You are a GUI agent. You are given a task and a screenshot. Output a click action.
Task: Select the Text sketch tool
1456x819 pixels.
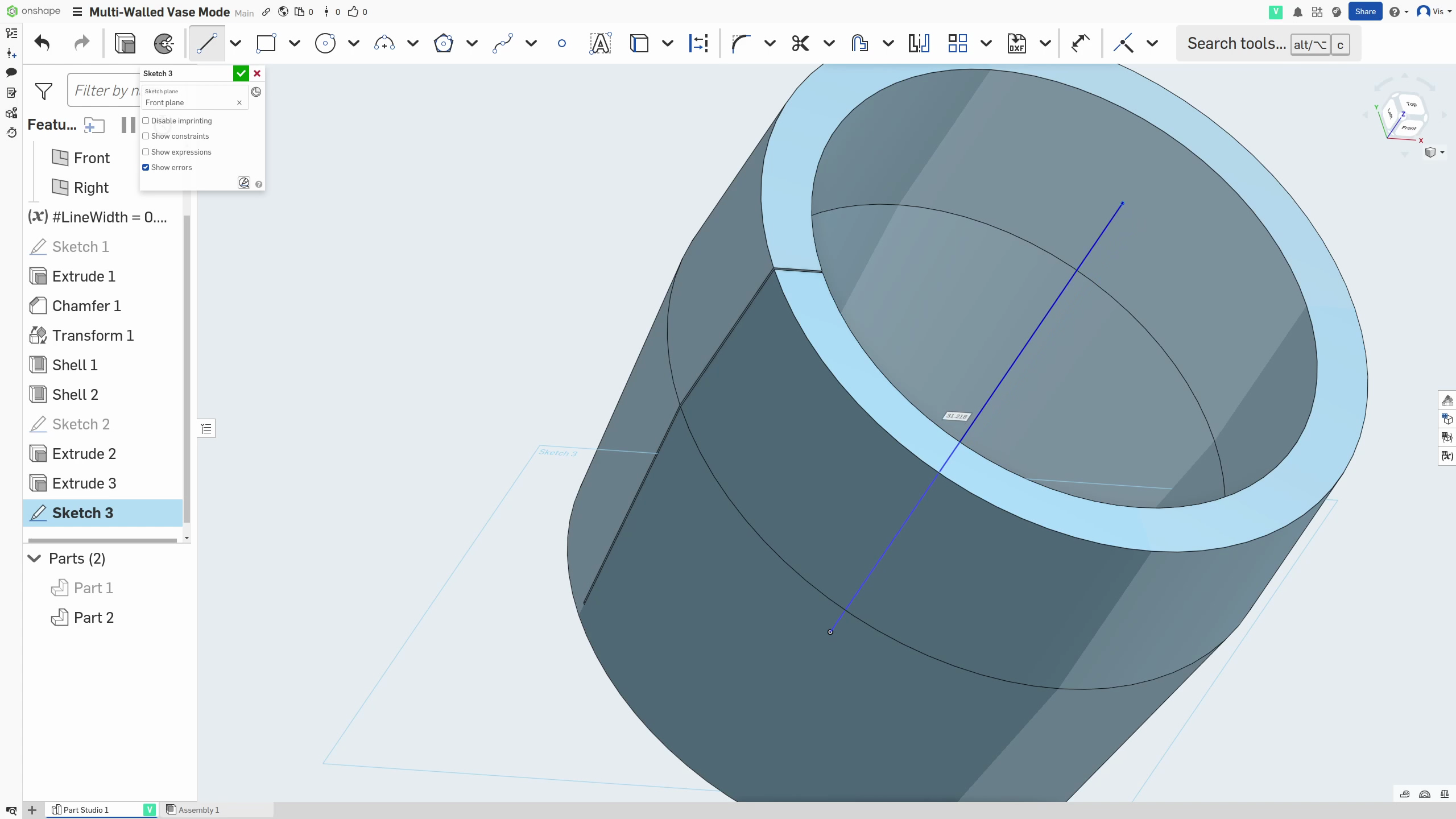[x=600, y=43]
